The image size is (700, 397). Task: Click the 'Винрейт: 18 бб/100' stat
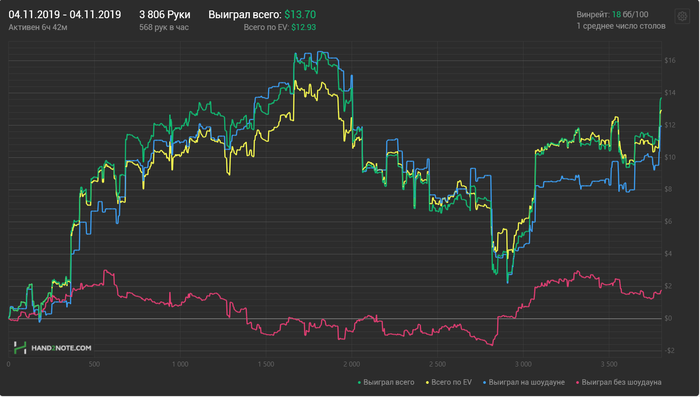tap(612, 15)
